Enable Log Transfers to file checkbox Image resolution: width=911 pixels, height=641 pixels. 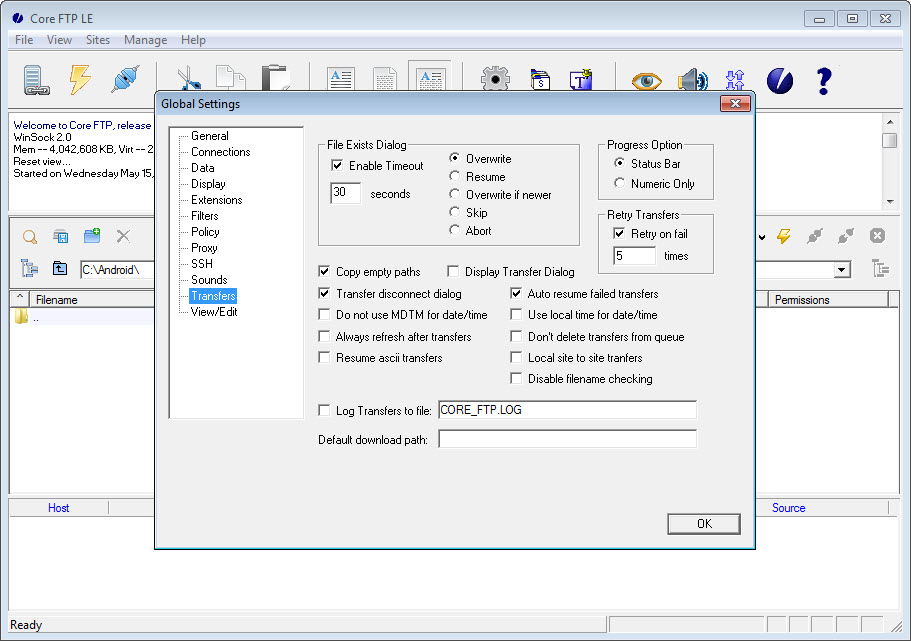[x=324, y=410]
